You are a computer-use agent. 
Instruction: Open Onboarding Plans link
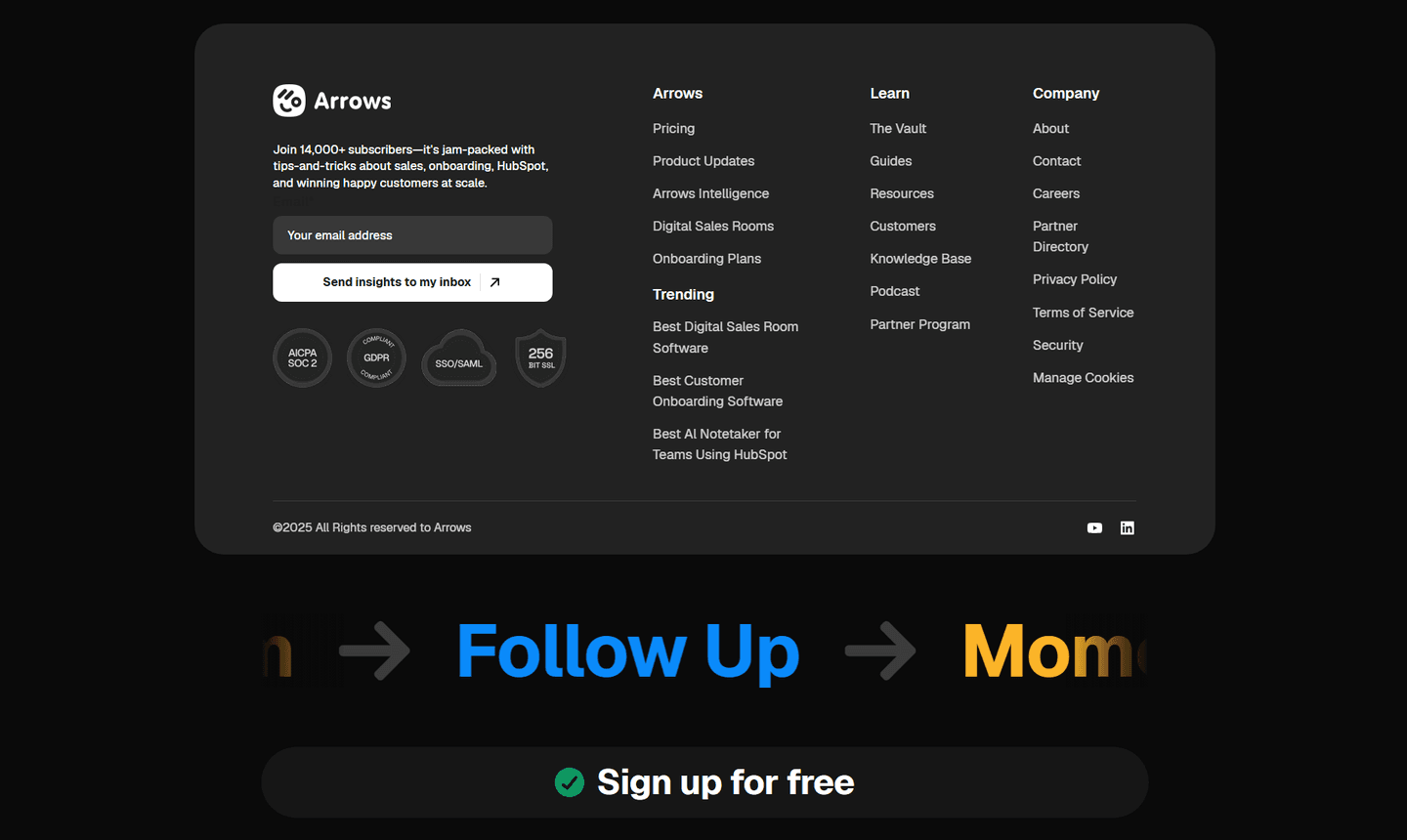(x=706, y=259)
